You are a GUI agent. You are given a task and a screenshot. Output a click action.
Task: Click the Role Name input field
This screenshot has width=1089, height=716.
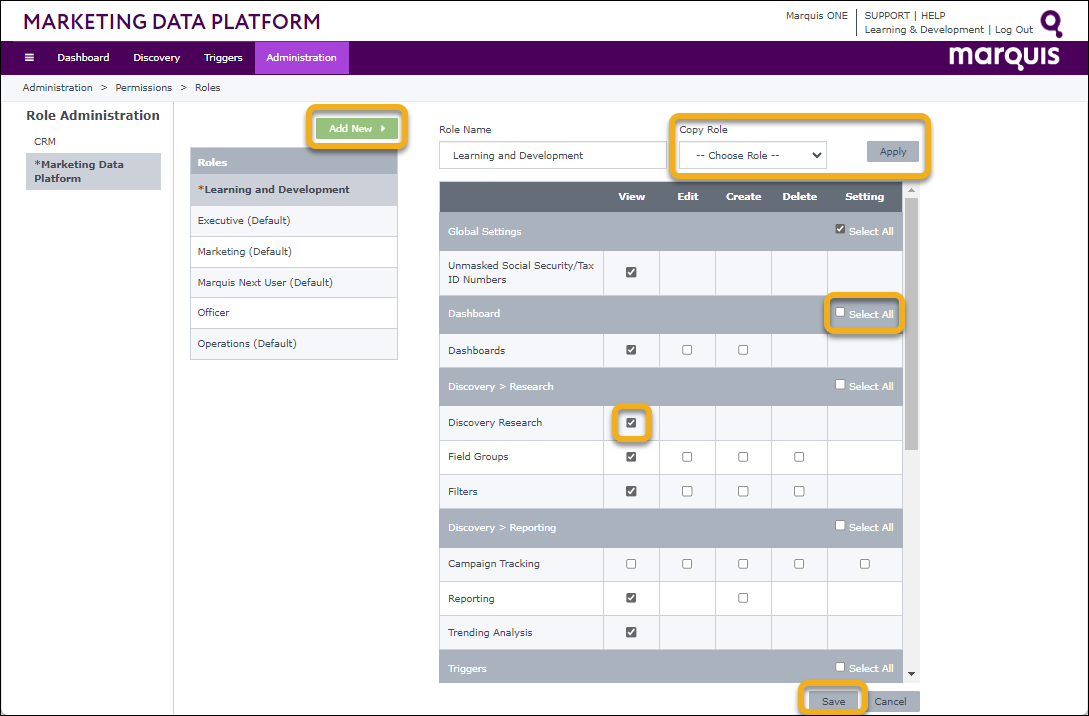(x=553, y=156)
